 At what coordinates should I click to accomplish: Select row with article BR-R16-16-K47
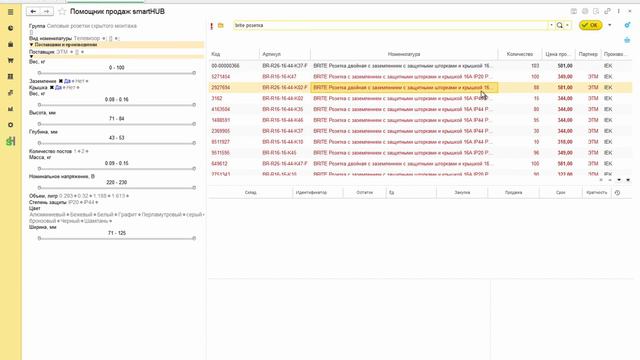click(420, 77)
